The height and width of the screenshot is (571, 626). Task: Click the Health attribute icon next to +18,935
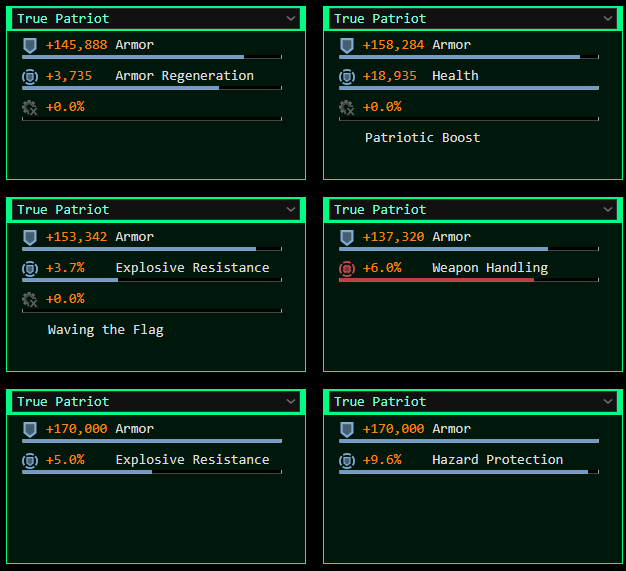[x=347, y=76]
